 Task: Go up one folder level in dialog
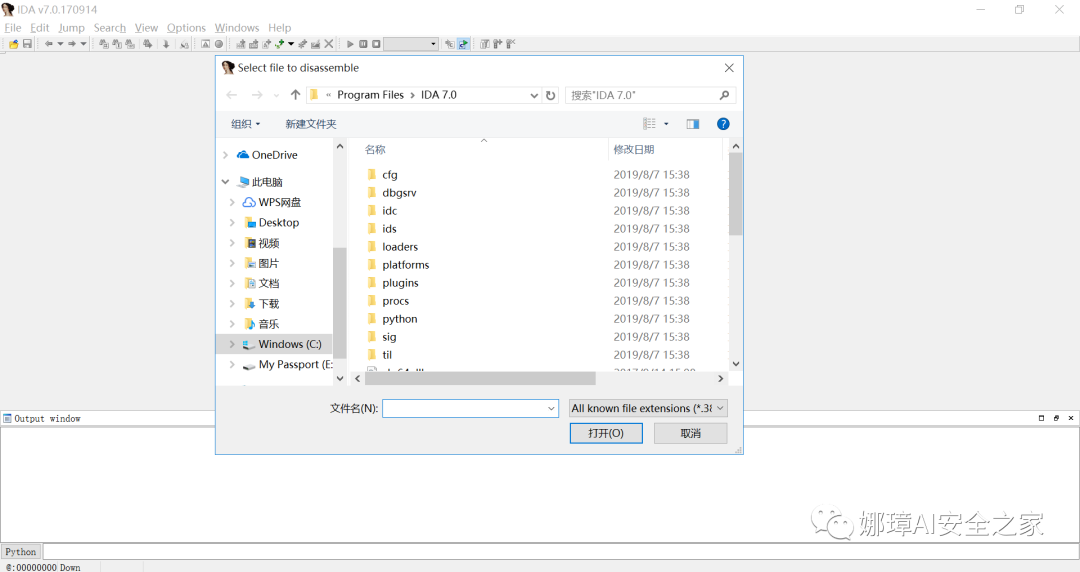pyautogui.click(x=295, y=95)
